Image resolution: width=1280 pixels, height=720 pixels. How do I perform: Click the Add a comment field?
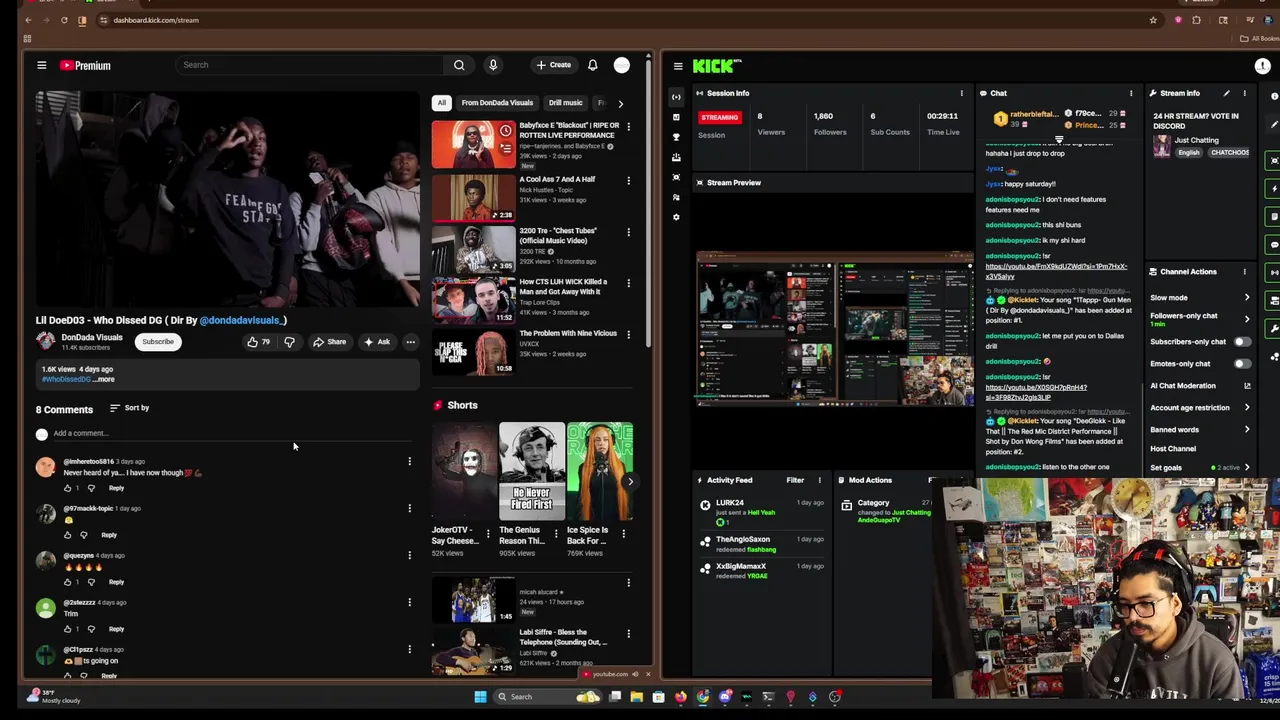point(232,434)
